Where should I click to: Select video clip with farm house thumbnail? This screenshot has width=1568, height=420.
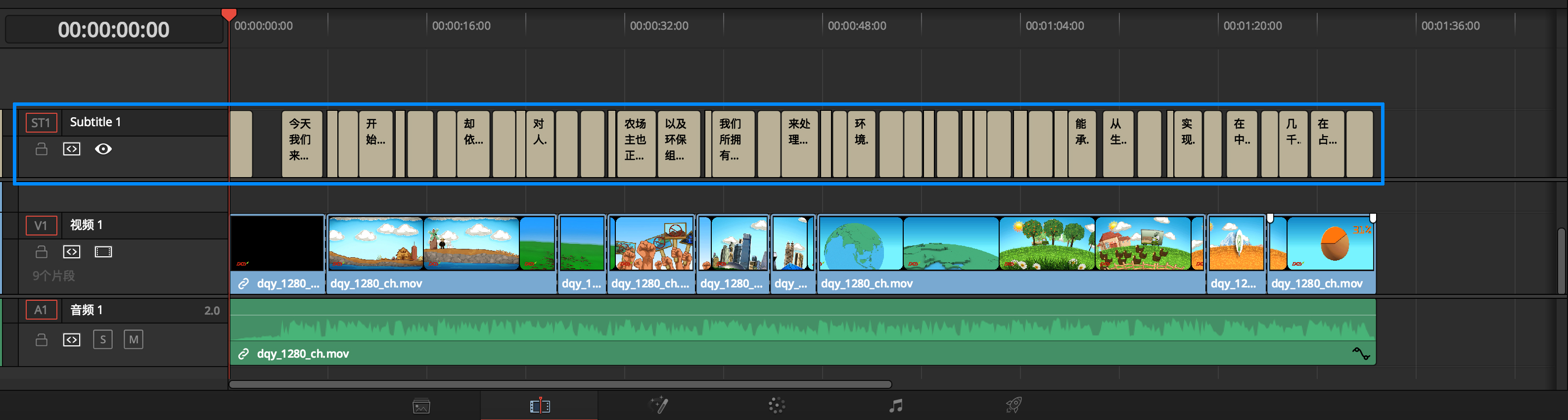click(x=441, y=254)
